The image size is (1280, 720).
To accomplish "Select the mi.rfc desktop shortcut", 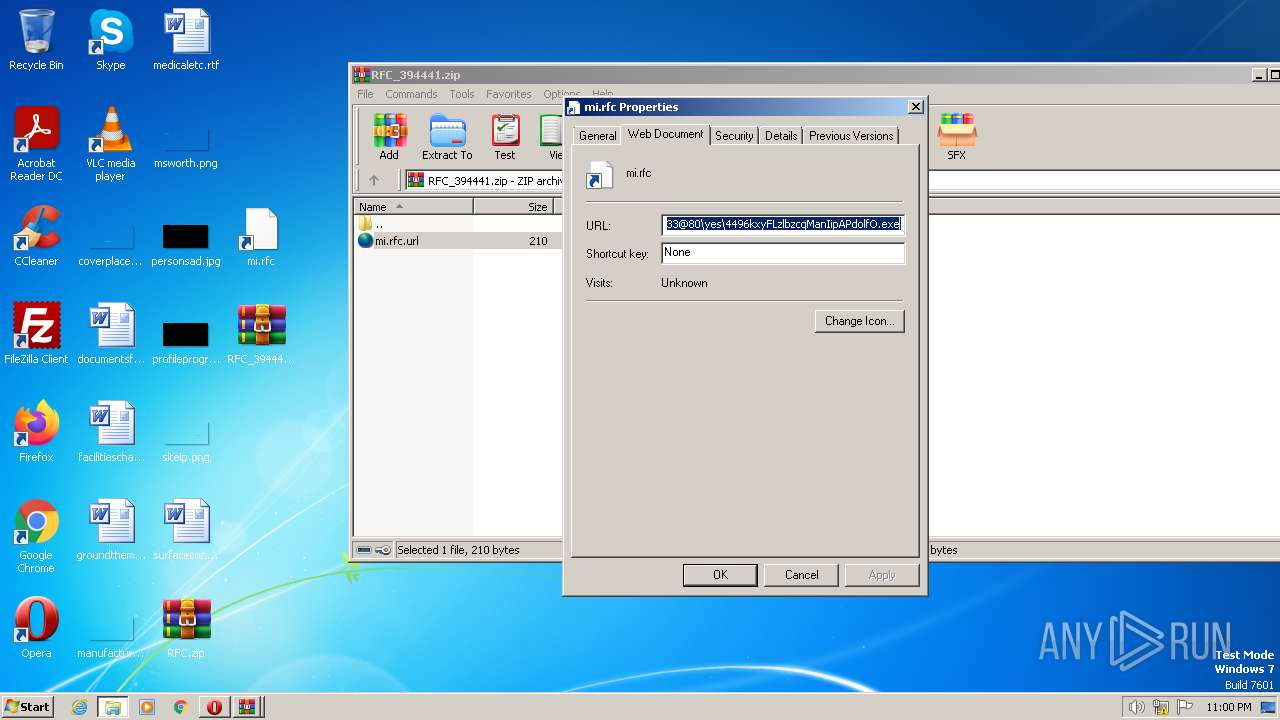I will pyautogui.click(x=261, y=236).
